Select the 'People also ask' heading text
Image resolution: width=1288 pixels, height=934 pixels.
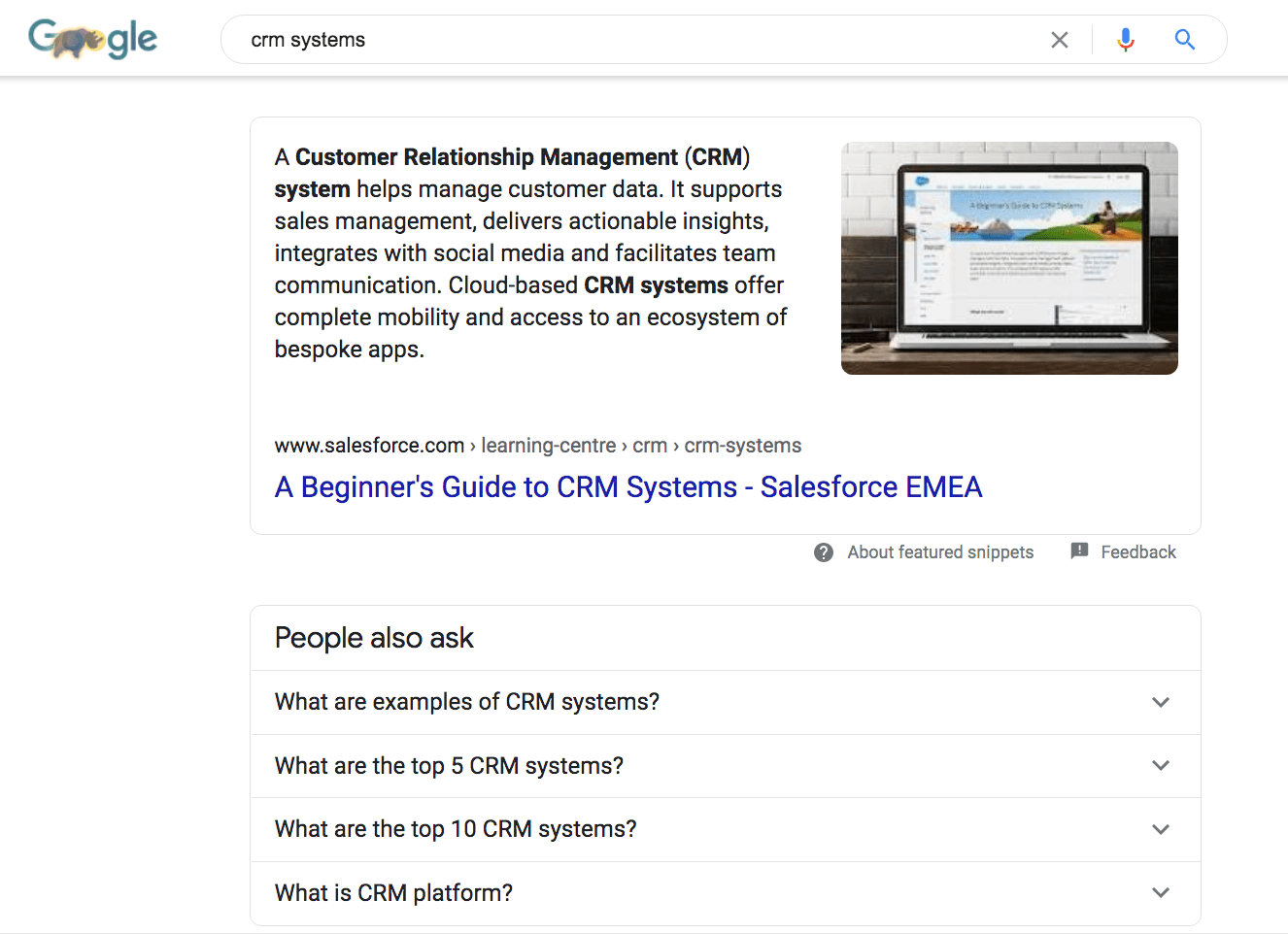click(x=374, y=638)
